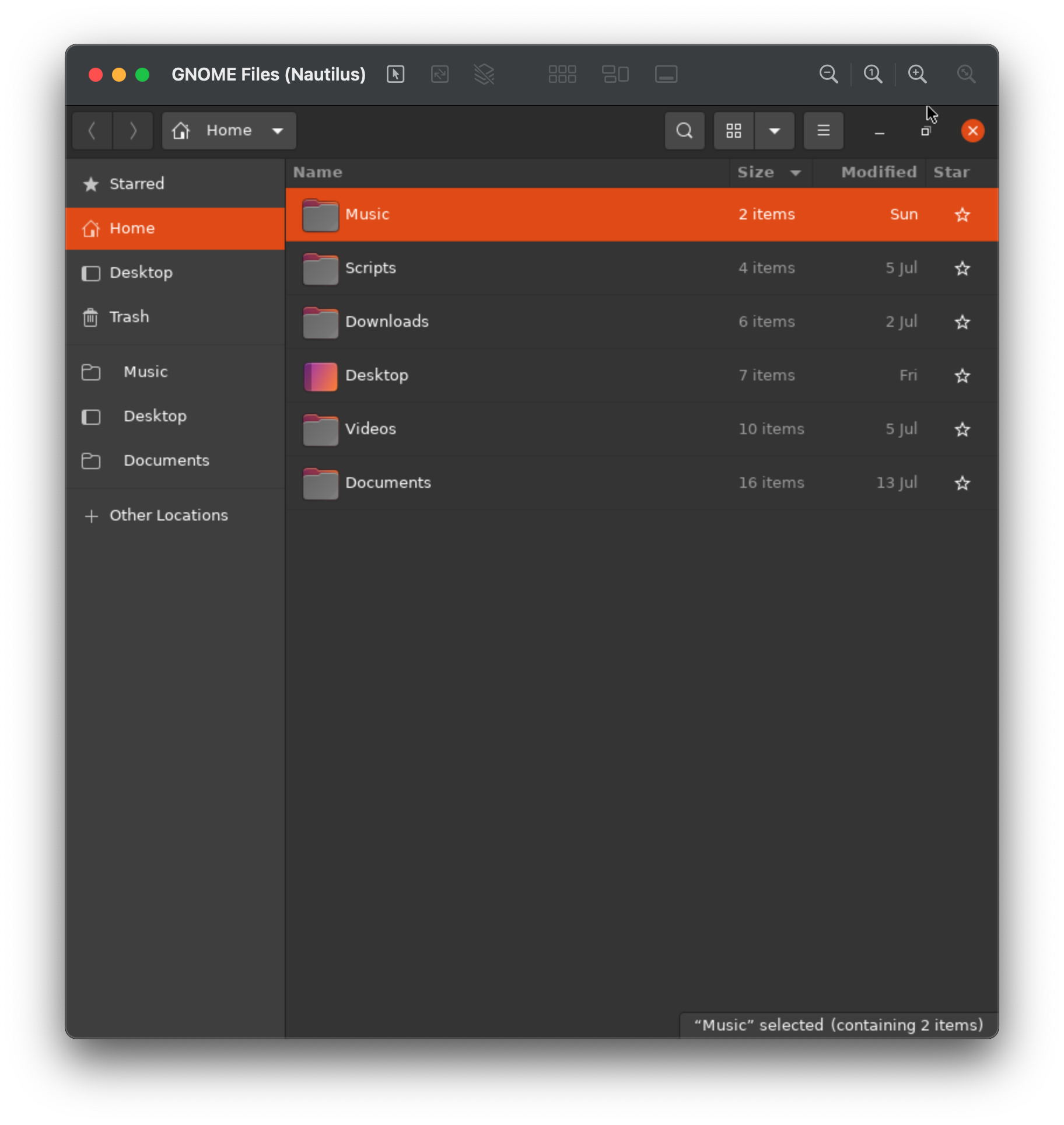The width and height of the screenshot is (1064, 1125).
Task: Switch to grid view icon
Action: point(733,130)
